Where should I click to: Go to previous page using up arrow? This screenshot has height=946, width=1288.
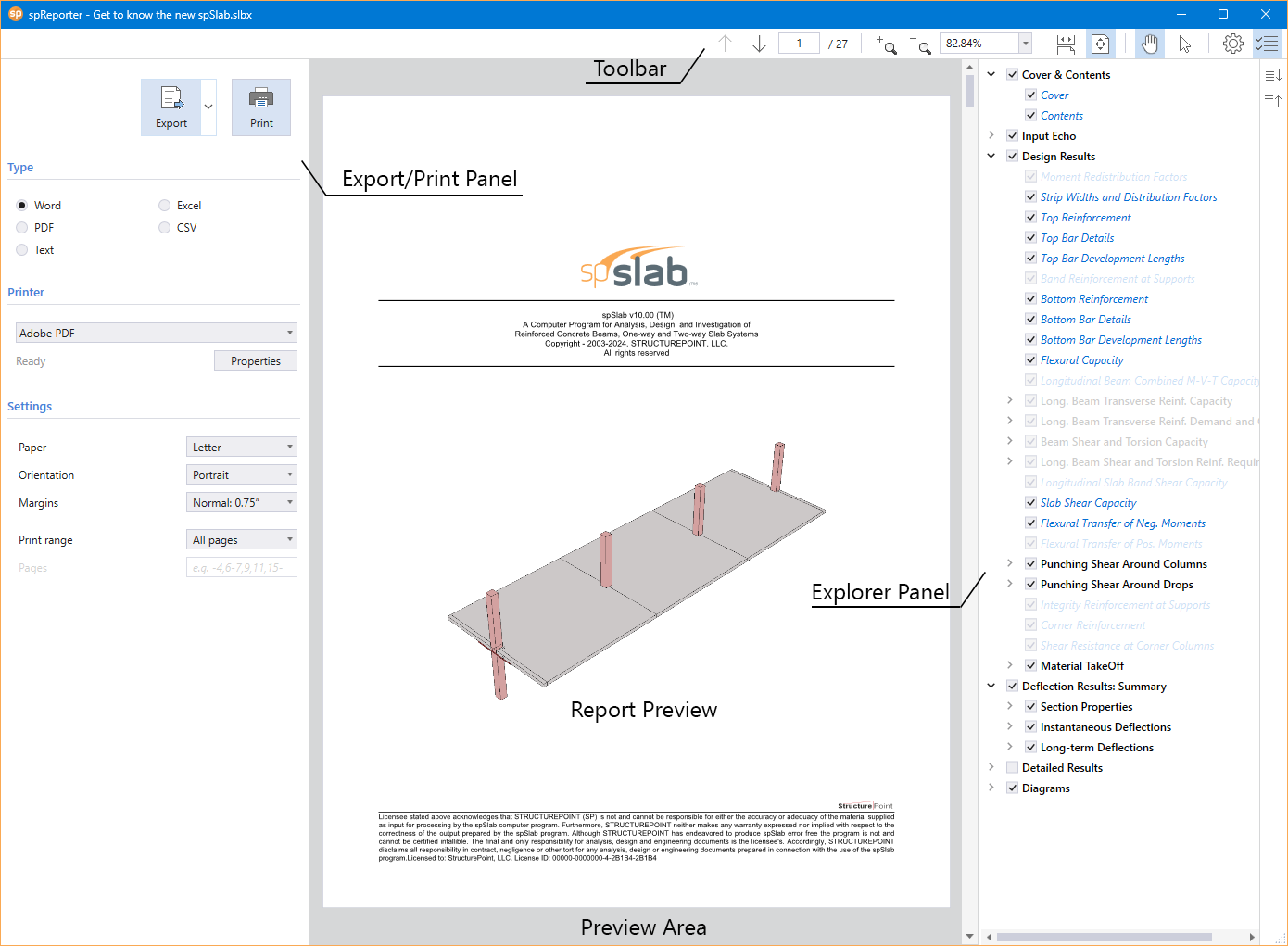point(725,44)
